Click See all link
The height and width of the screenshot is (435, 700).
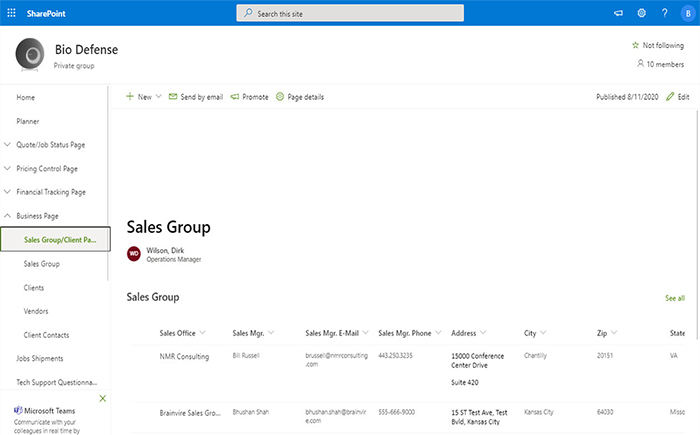point(675,298)
